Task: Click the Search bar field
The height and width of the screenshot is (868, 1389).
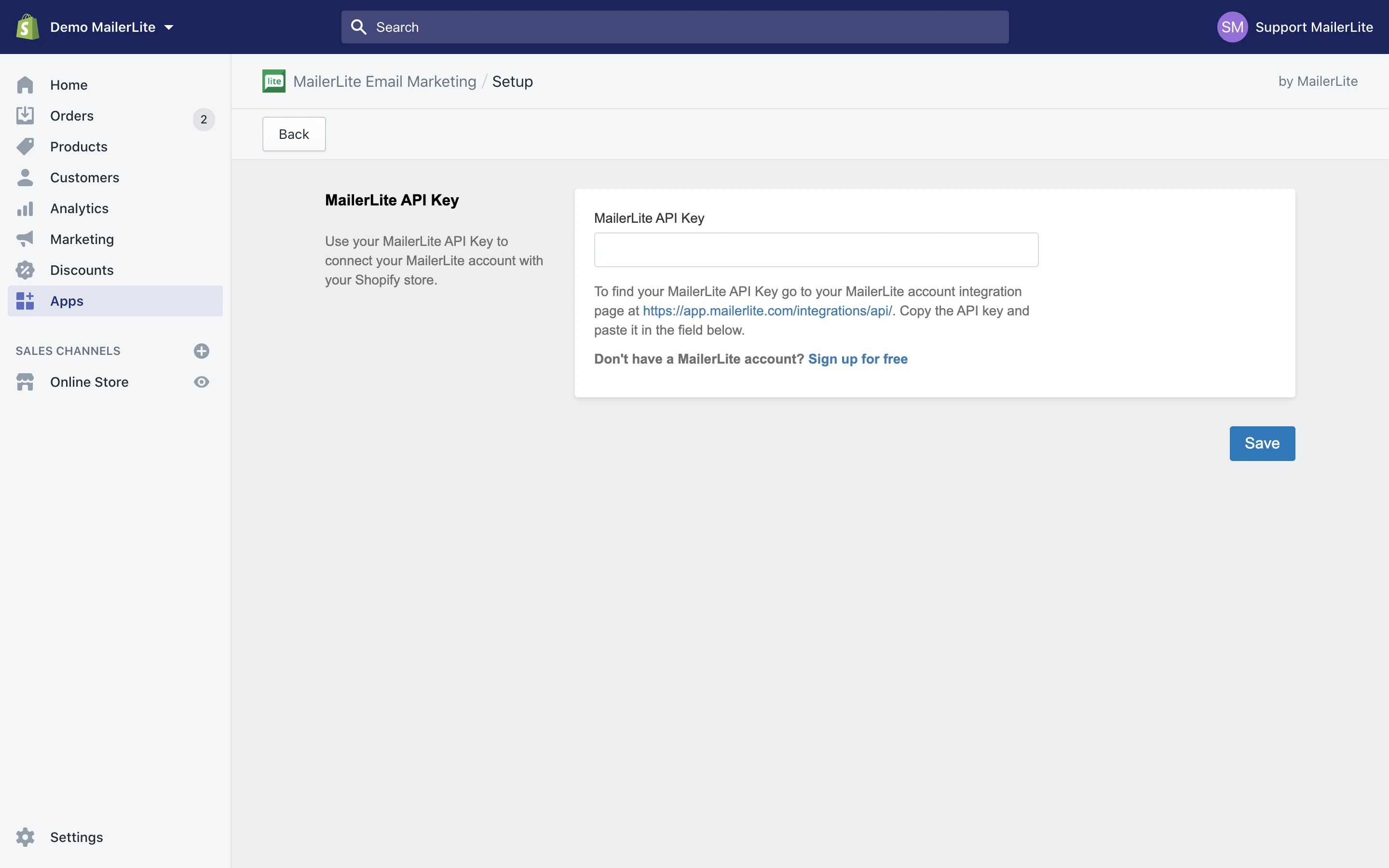Action: [x=674, y=27]
